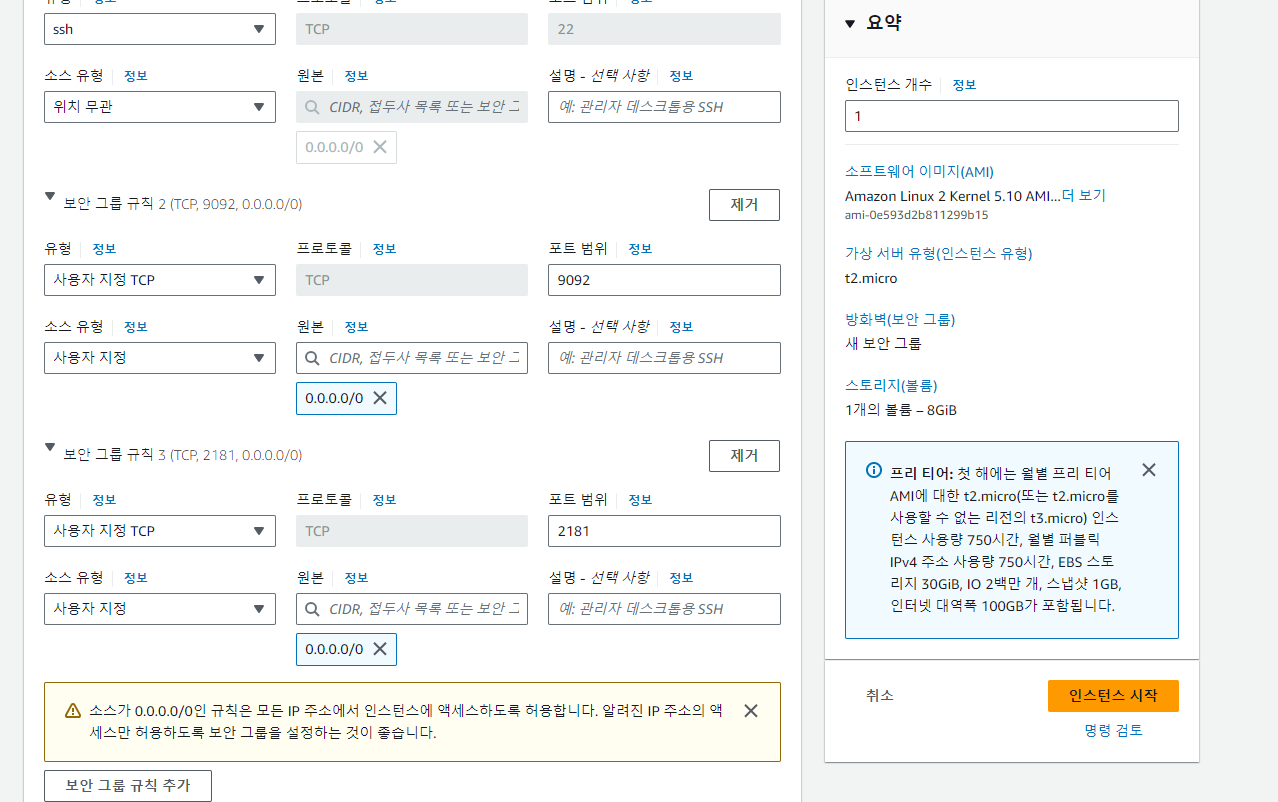Click 더 보기 link for AMI name

pyautogui.click(x=1084, y=196)
